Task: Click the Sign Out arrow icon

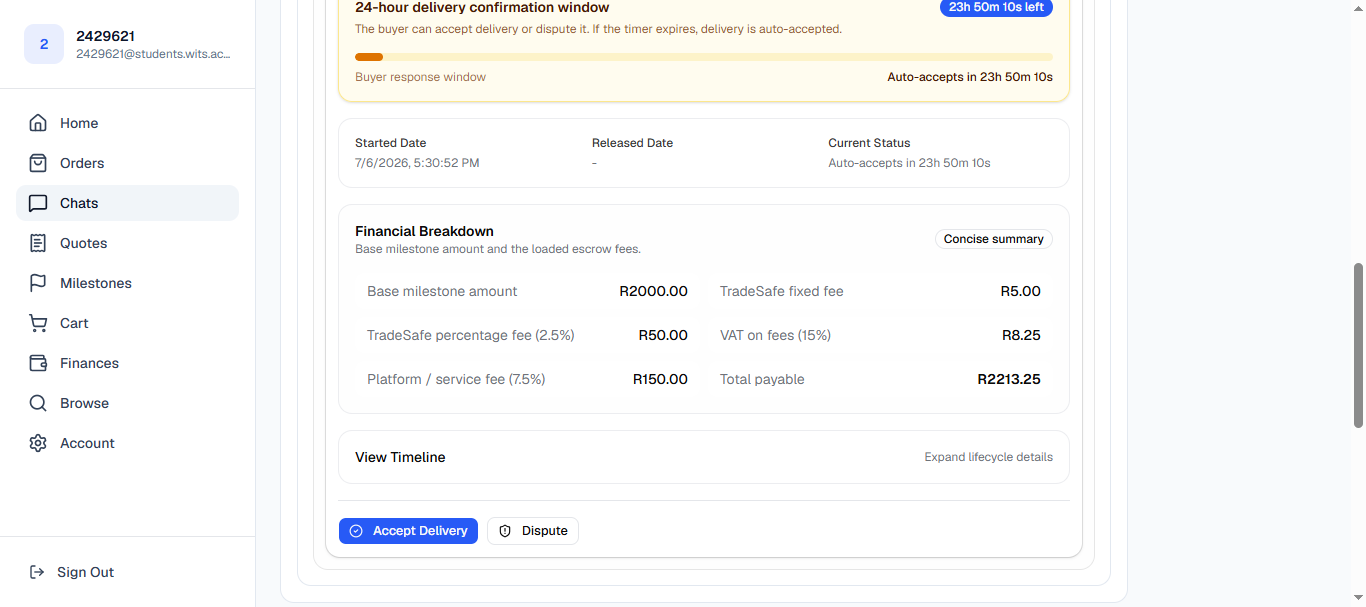Action: [x=37, y=572]
